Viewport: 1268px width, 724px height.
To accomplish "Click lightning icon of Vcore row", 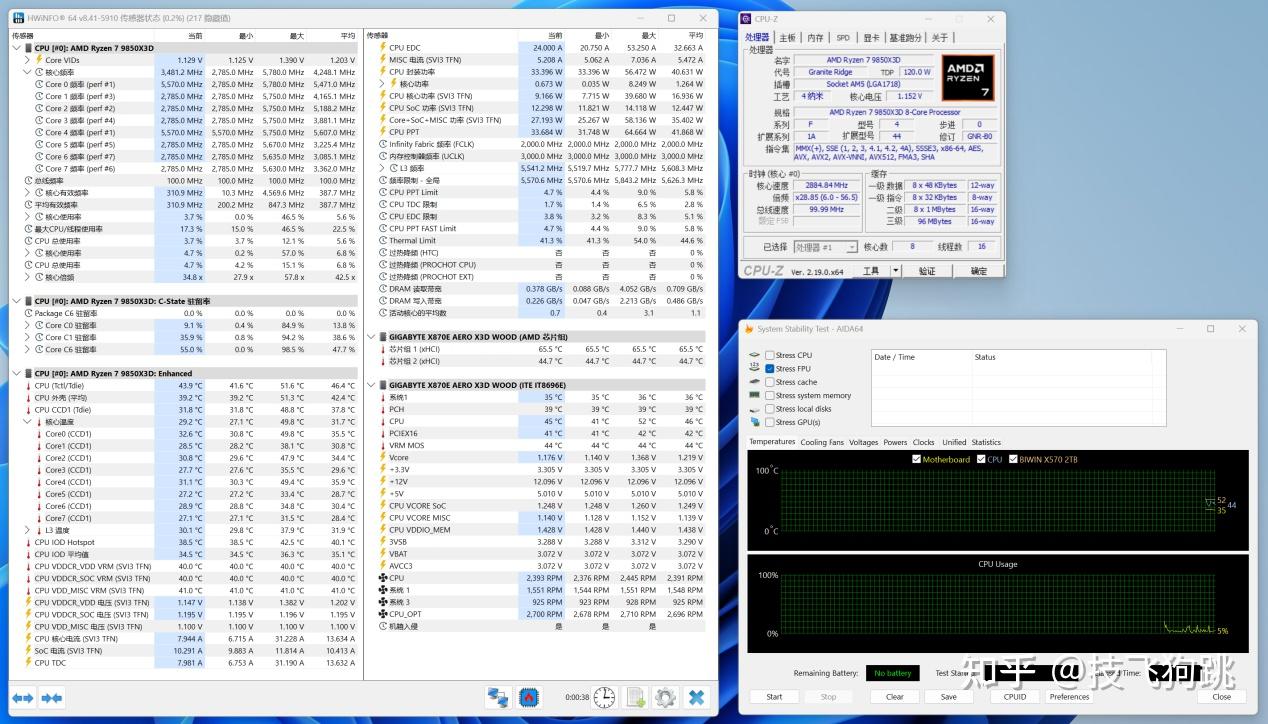I will point(382,457).
